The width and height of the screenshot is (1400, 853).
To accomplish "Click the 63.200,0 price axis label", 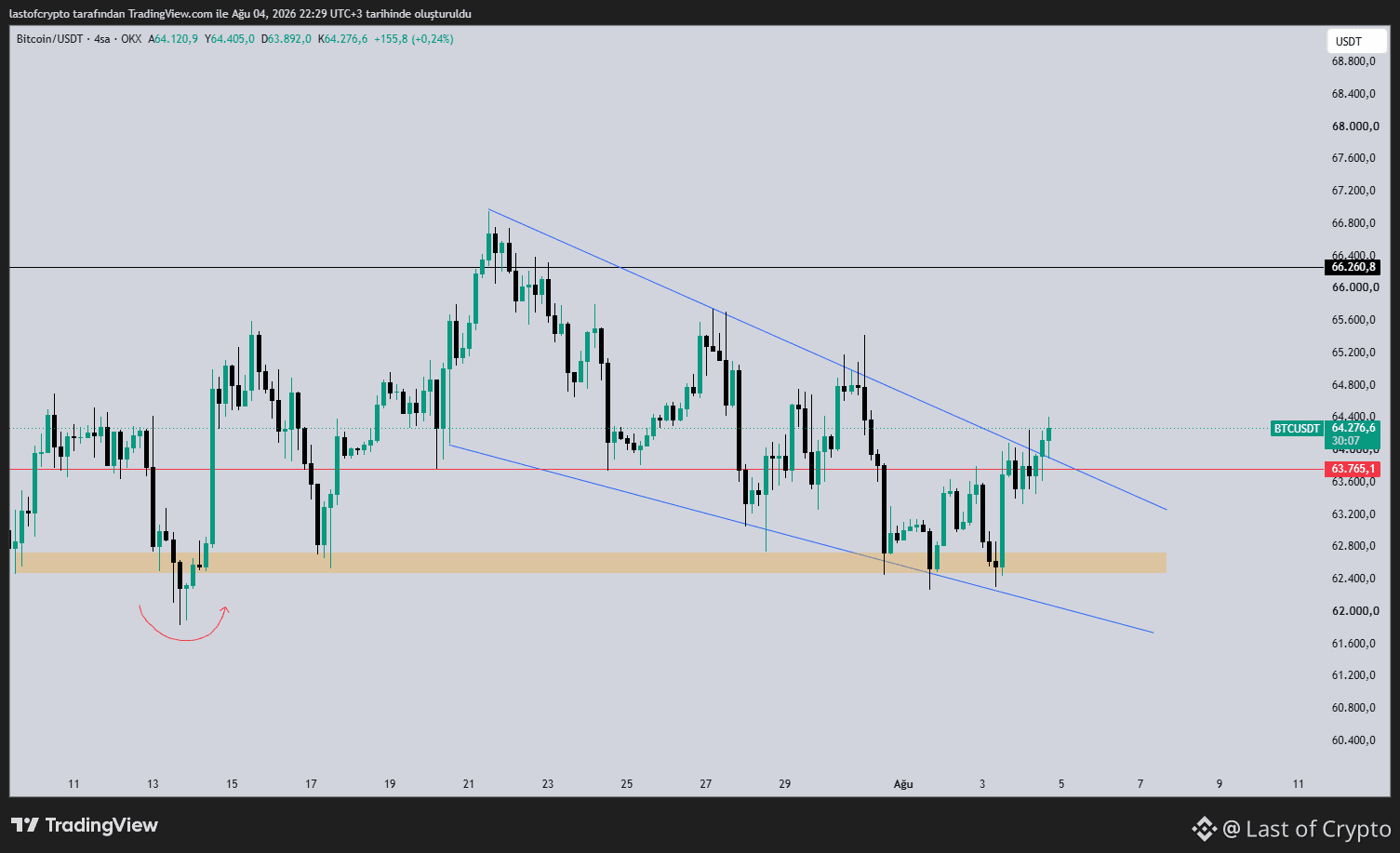I will (x=1353, y=514).
